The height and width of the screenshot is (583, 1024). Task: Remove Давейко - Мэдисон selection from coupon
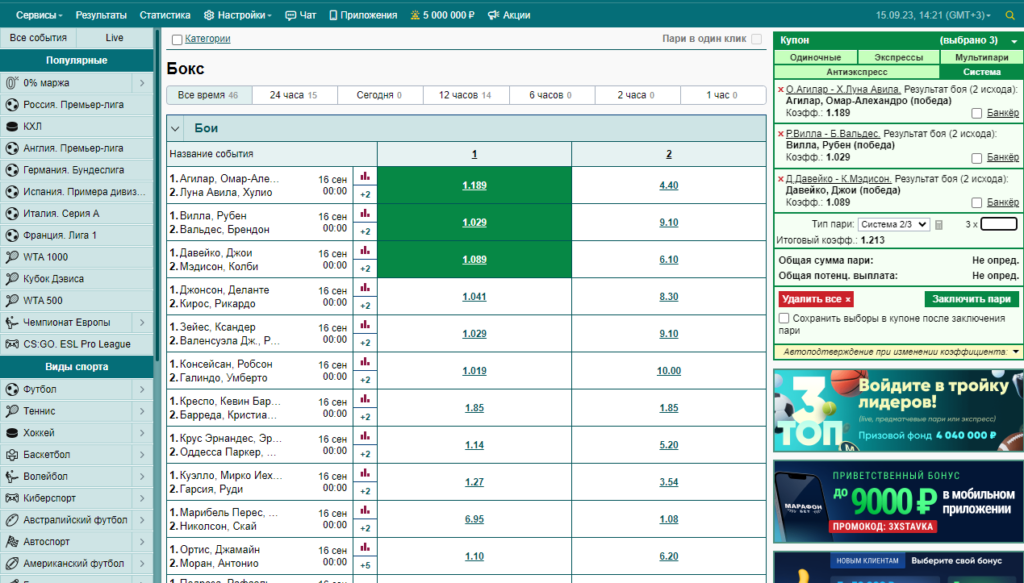tap(780, 179)
